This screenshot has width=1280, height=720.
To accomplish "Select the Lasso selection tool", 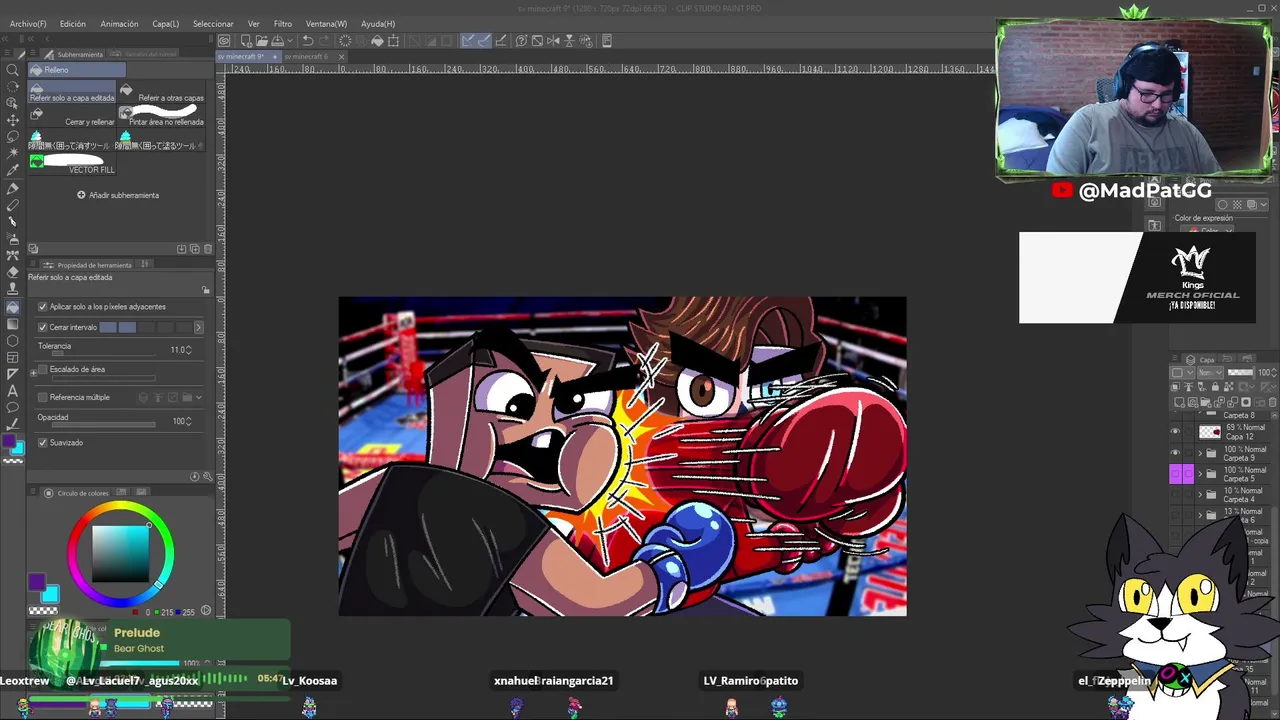I will click(13, 137).
